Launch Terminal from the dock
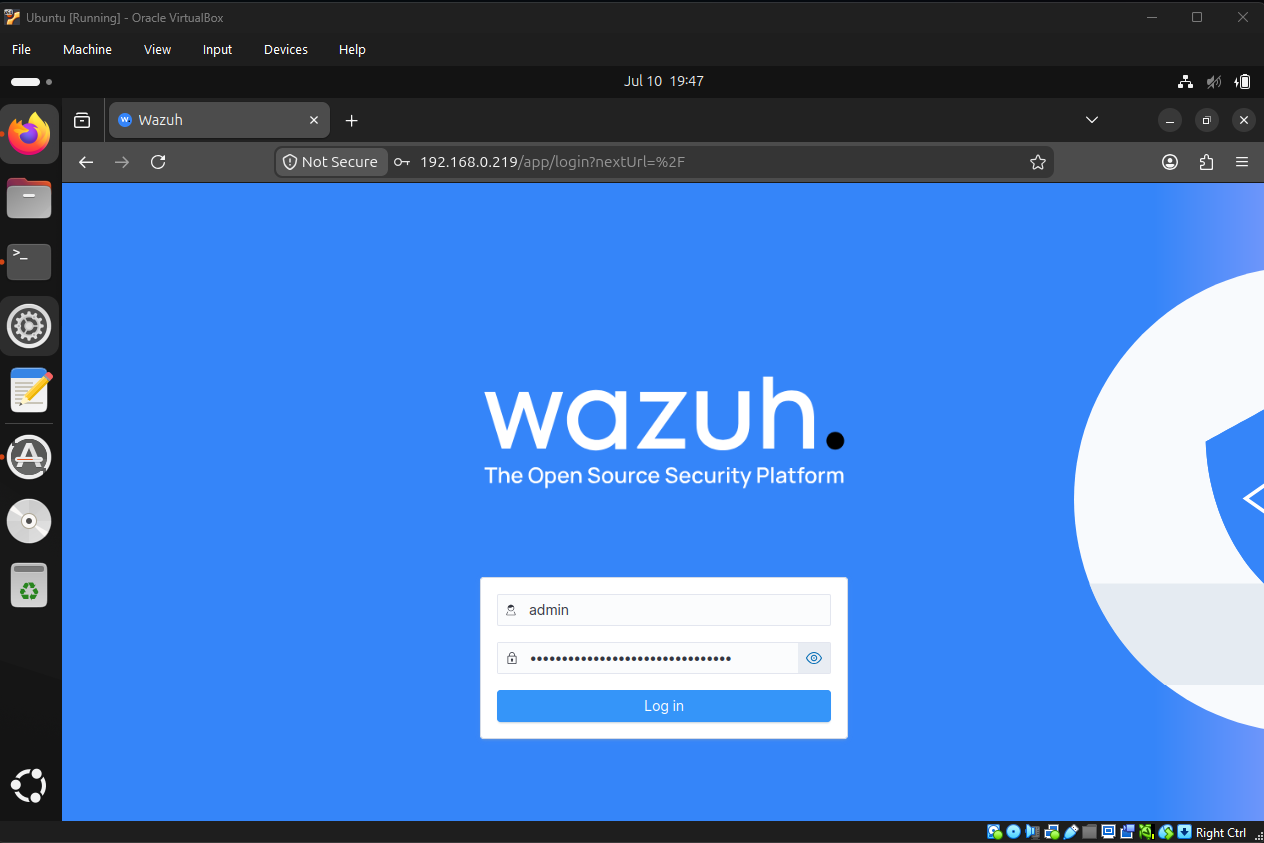Viewport: 1264px width, 843px height. [29, 262]
